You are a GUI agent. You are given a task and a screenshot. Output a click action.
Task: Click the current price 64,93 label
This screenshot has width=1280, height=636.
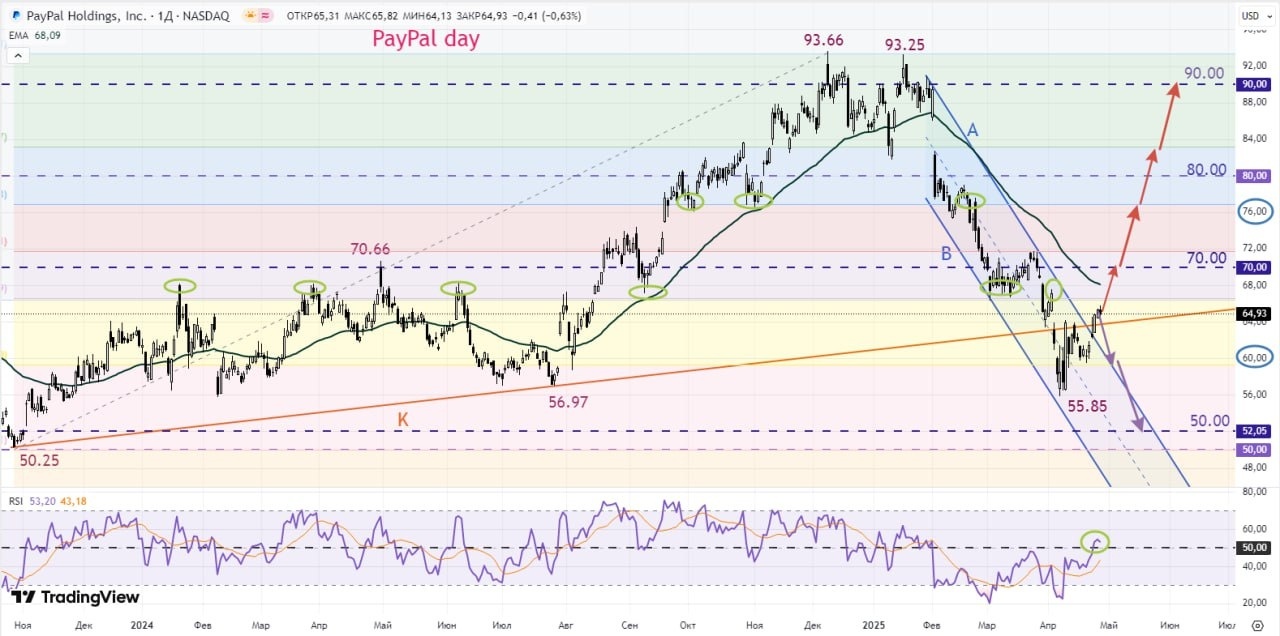pos(1254,314)
